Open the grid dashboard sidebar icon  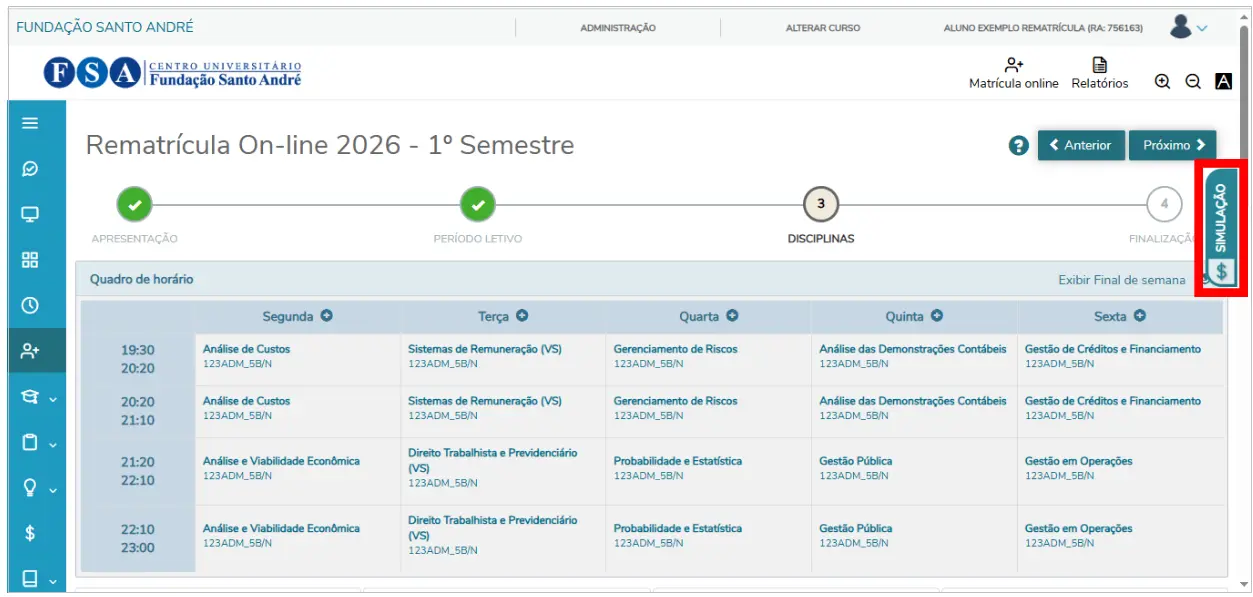(x=30, y=260)
